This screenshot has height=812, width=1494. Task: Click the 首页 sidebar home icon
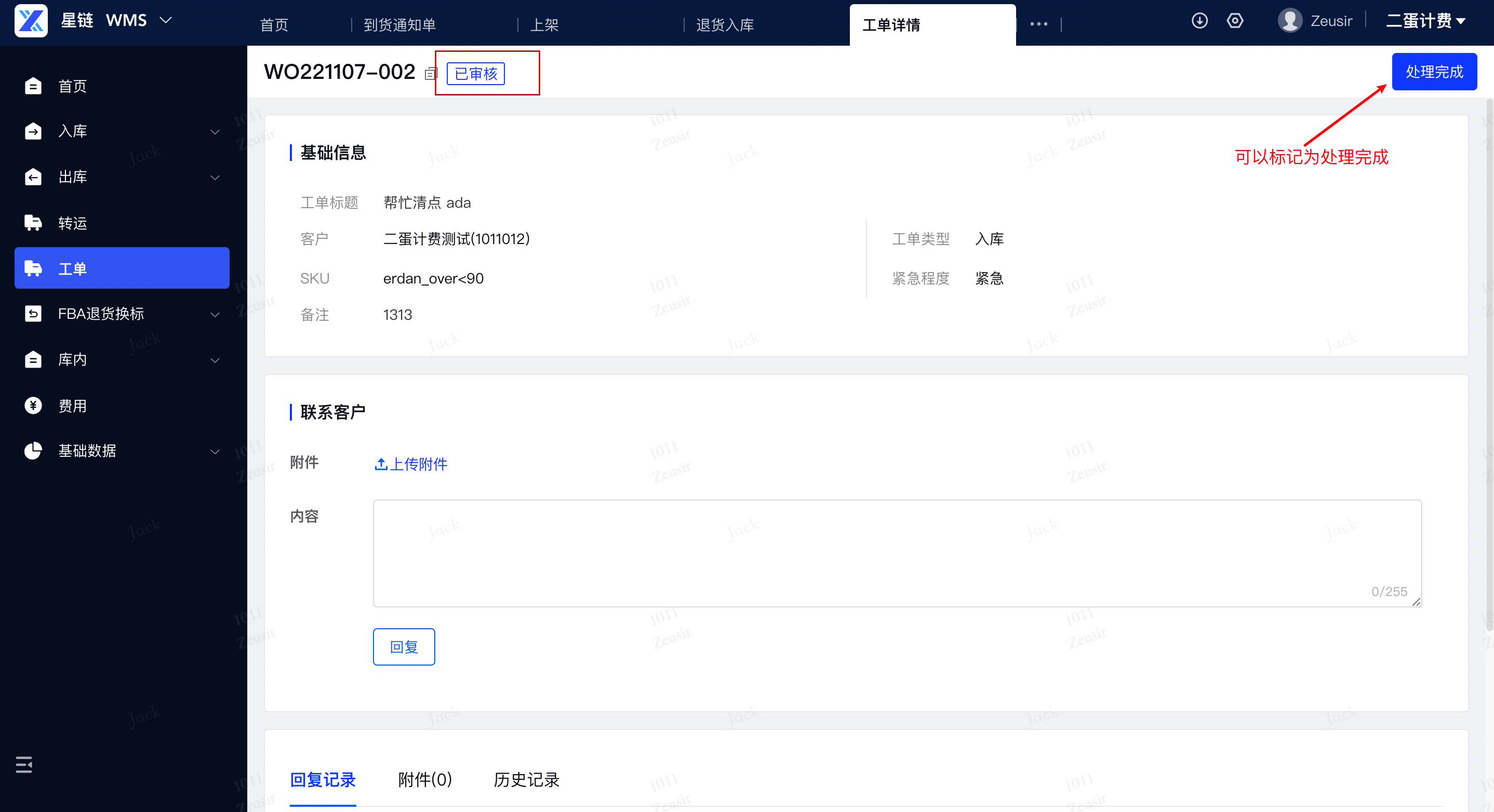[x=33, y=86]
